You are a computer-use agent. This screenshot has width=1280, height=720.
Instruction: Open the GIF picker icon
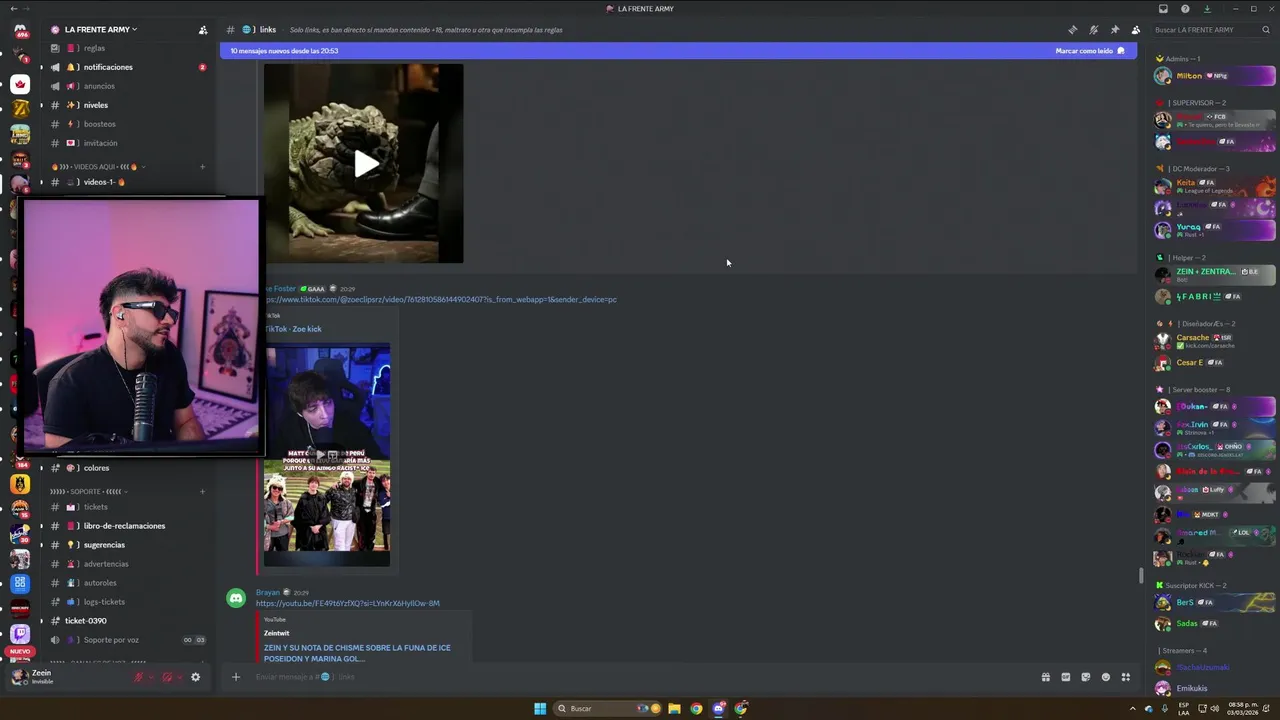coord(1066,677)
